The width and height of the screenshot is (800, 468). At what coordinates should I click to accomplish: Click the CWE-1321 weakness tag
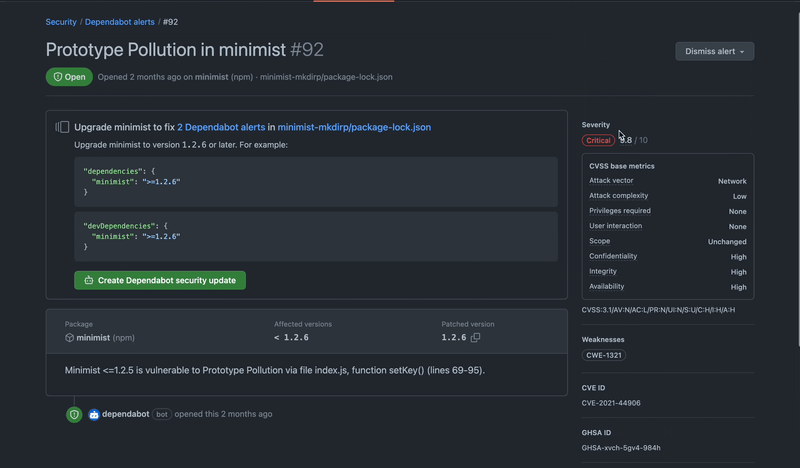604,355
